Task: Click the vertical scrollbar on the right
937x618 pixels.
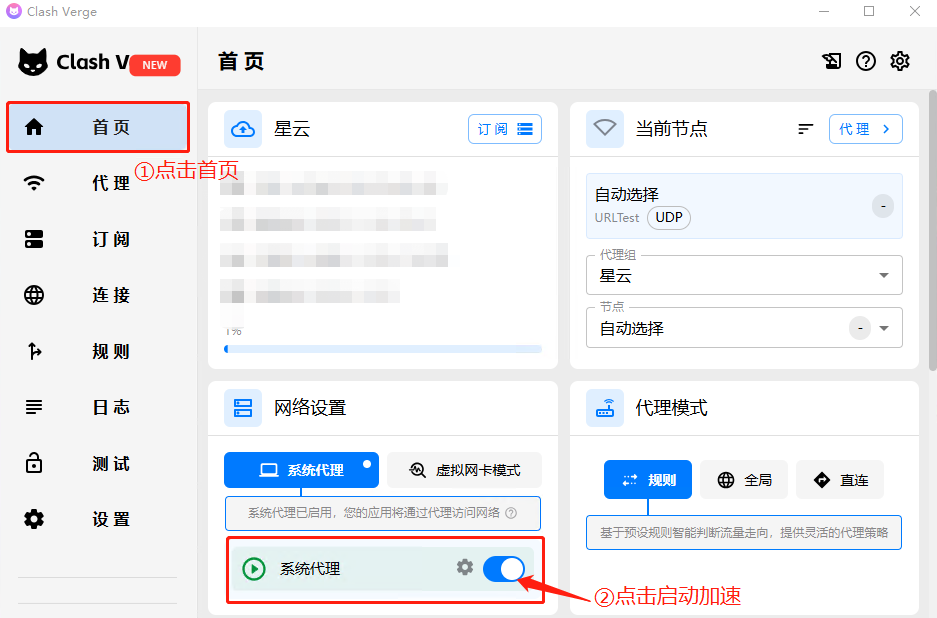Action: point(933,230)
